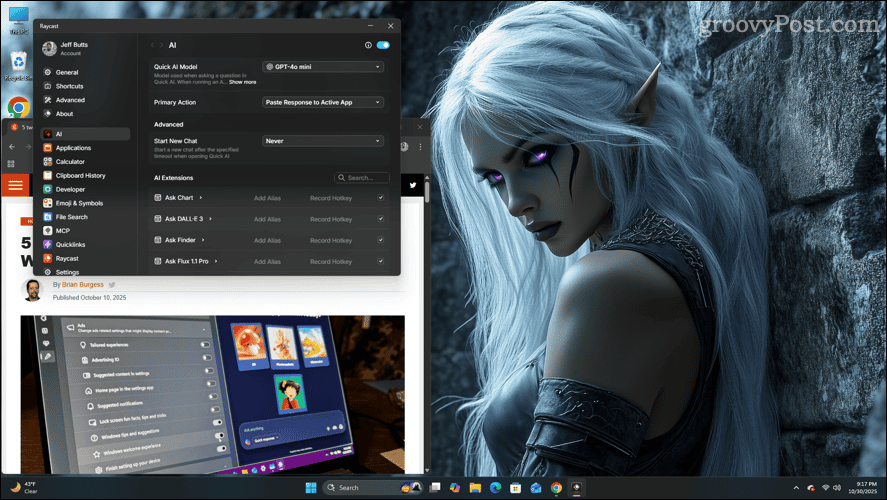
Task: Click Record Hotkey for Ask Finder
Action: (x=331, y=240)
